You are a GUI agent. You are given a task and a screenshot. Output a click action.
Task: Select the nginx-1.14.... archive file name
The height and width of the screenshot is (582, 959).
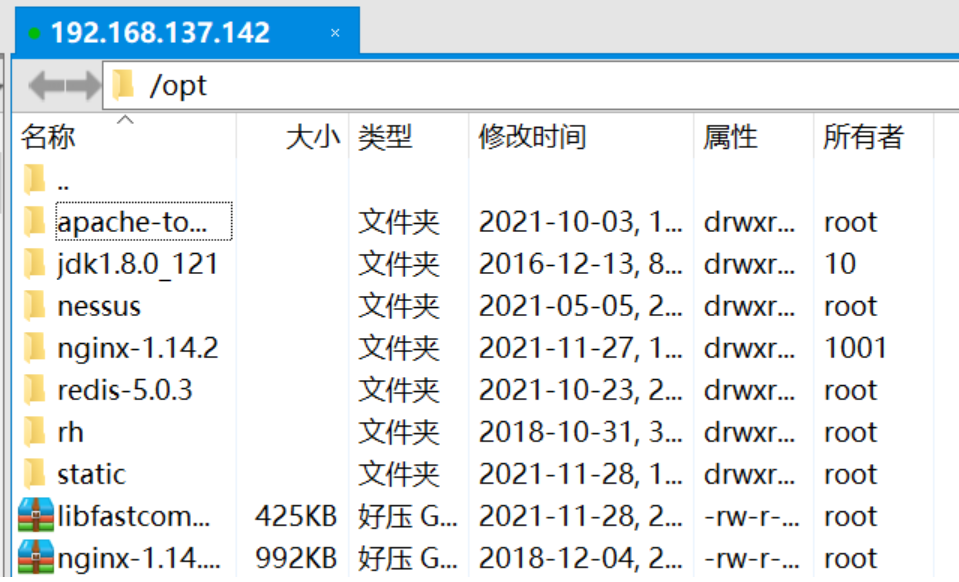pyautogui.click(x=139, y=558)
